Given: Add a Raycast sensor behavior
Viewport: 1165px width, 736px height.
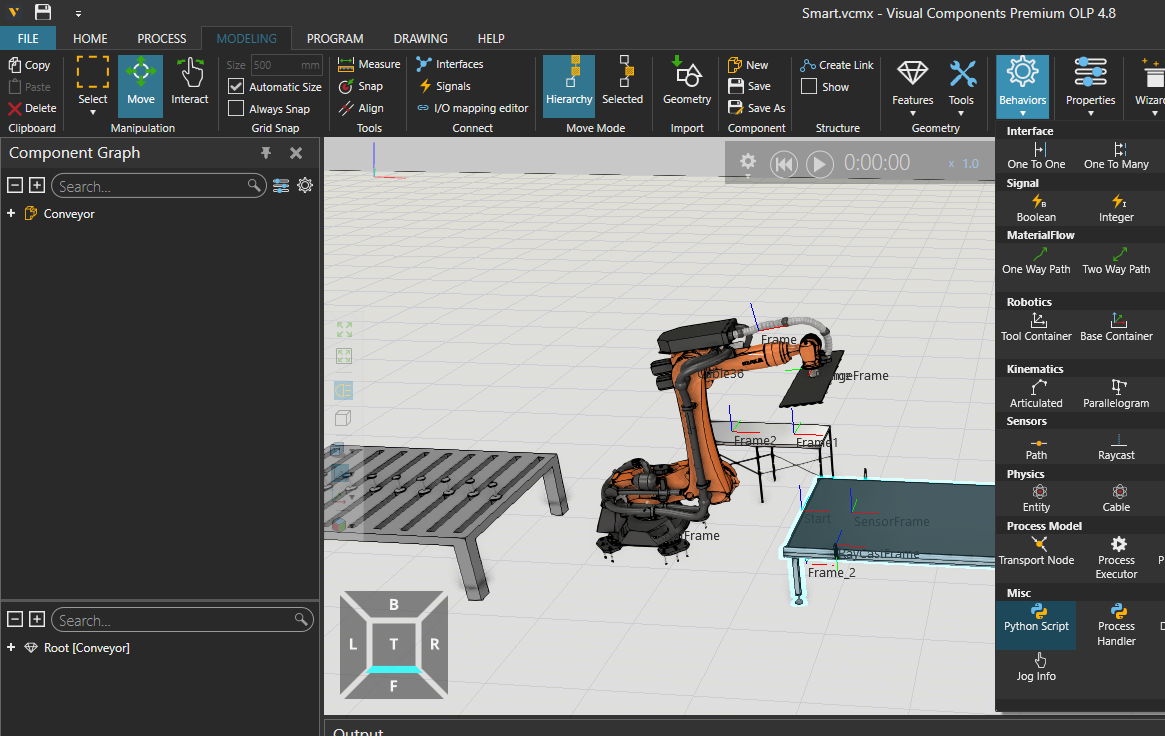Looking at the screenshot, I should pos(1116,448).
